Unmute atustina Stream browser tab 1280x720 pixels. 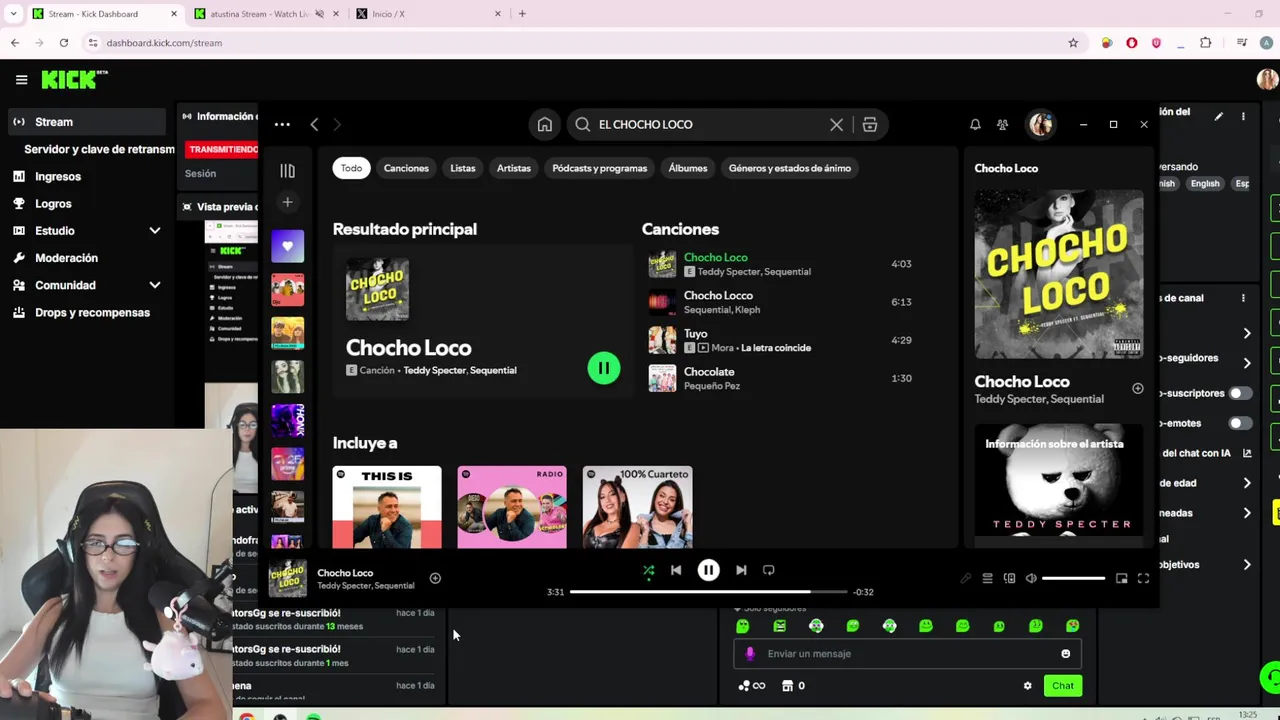(320, 14)
